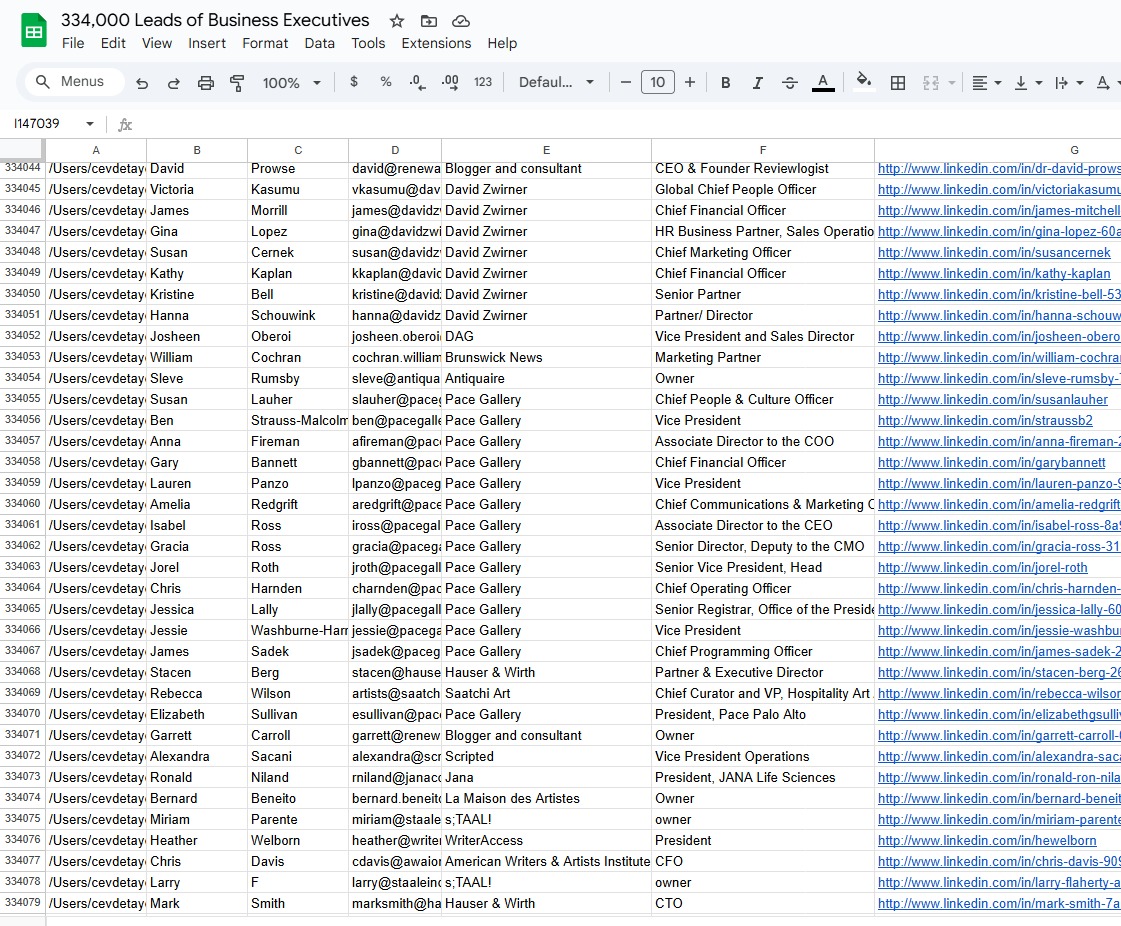Select the Saatchi Art cell
This screenshot has width=1121, height=926.
click(x=546, y=694)
